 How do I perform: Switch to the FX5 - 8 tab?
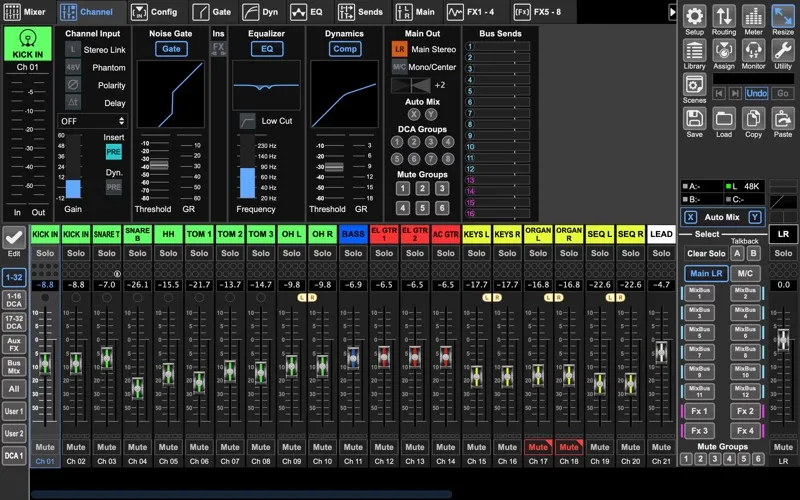click(537, 12)
